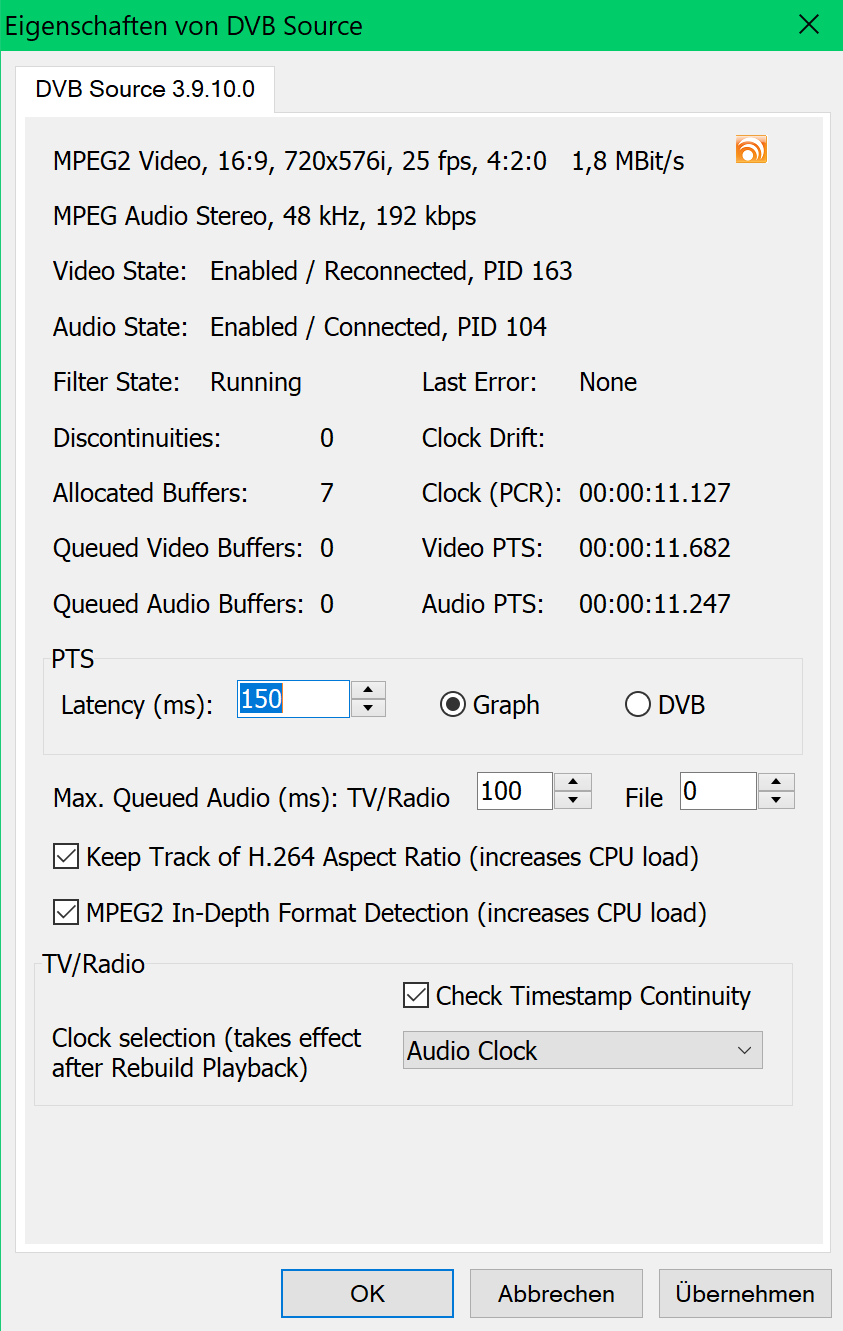Click the File queued audio input field
This screenshot has height=1331, width=843.
(717, 791)
